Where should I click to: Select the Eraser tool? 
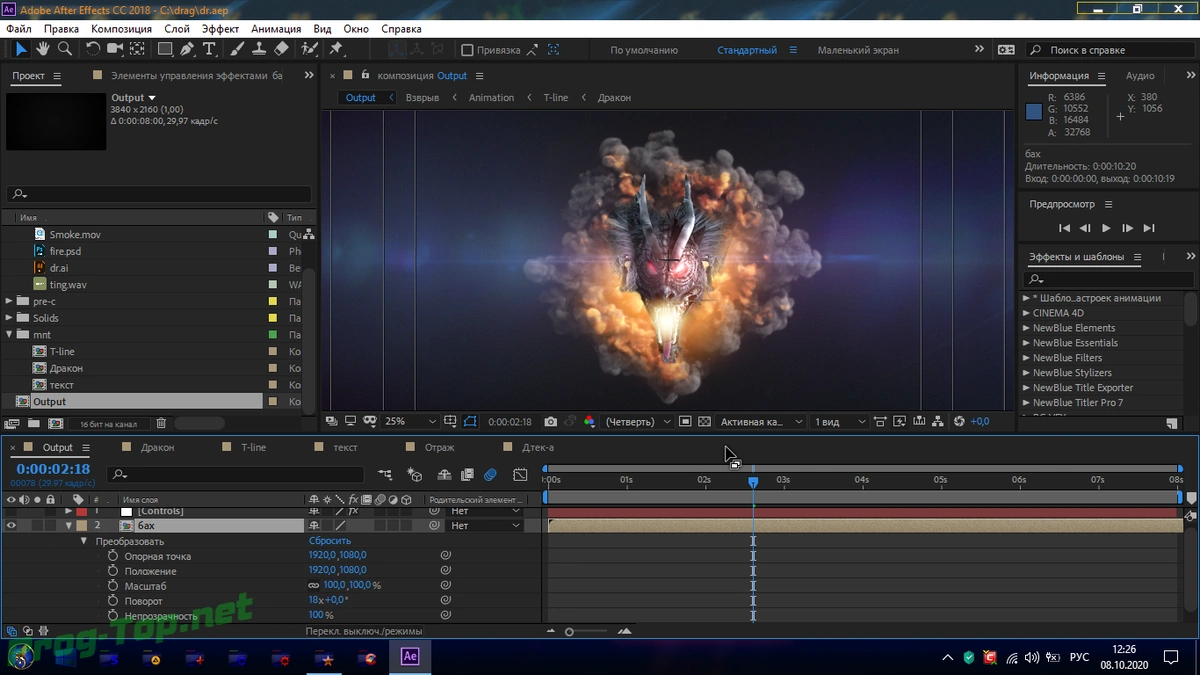point(281,49)
